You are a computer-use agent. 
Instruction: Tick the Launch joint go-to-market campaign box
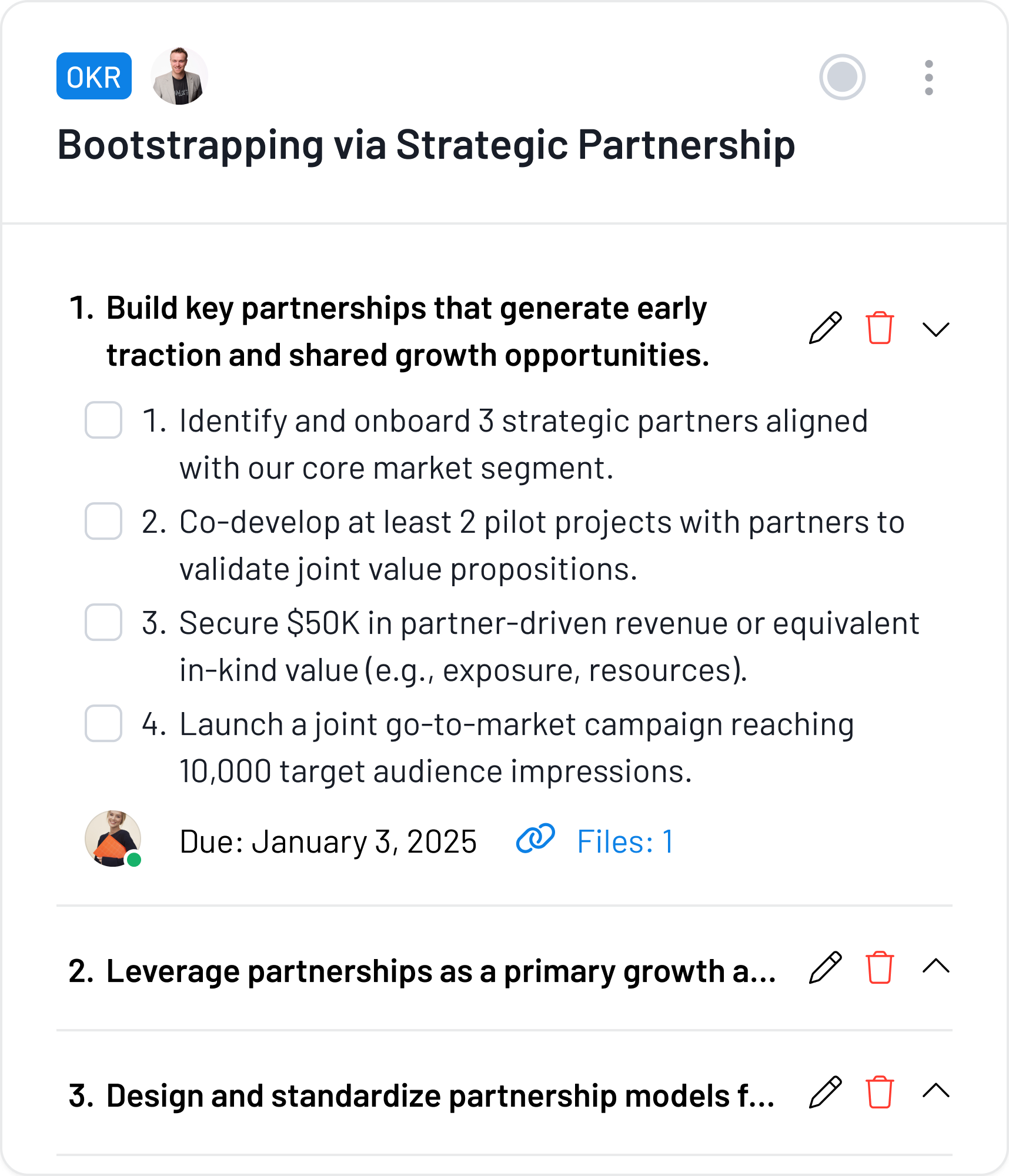pos(103,724)
